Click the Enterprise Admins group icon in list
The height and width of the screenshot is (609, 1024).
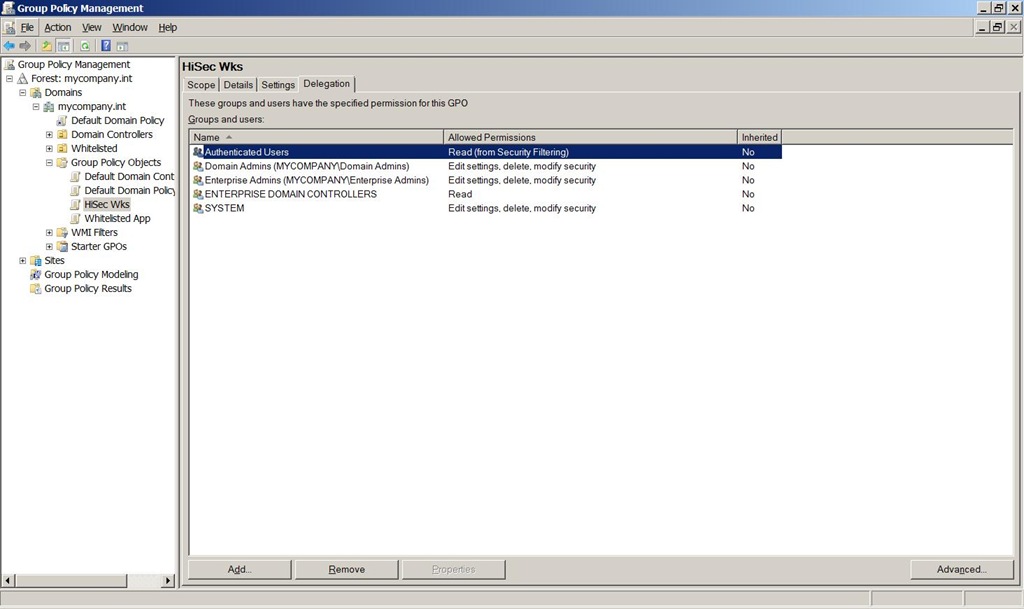pyautogui.click(x=198, y=180)
